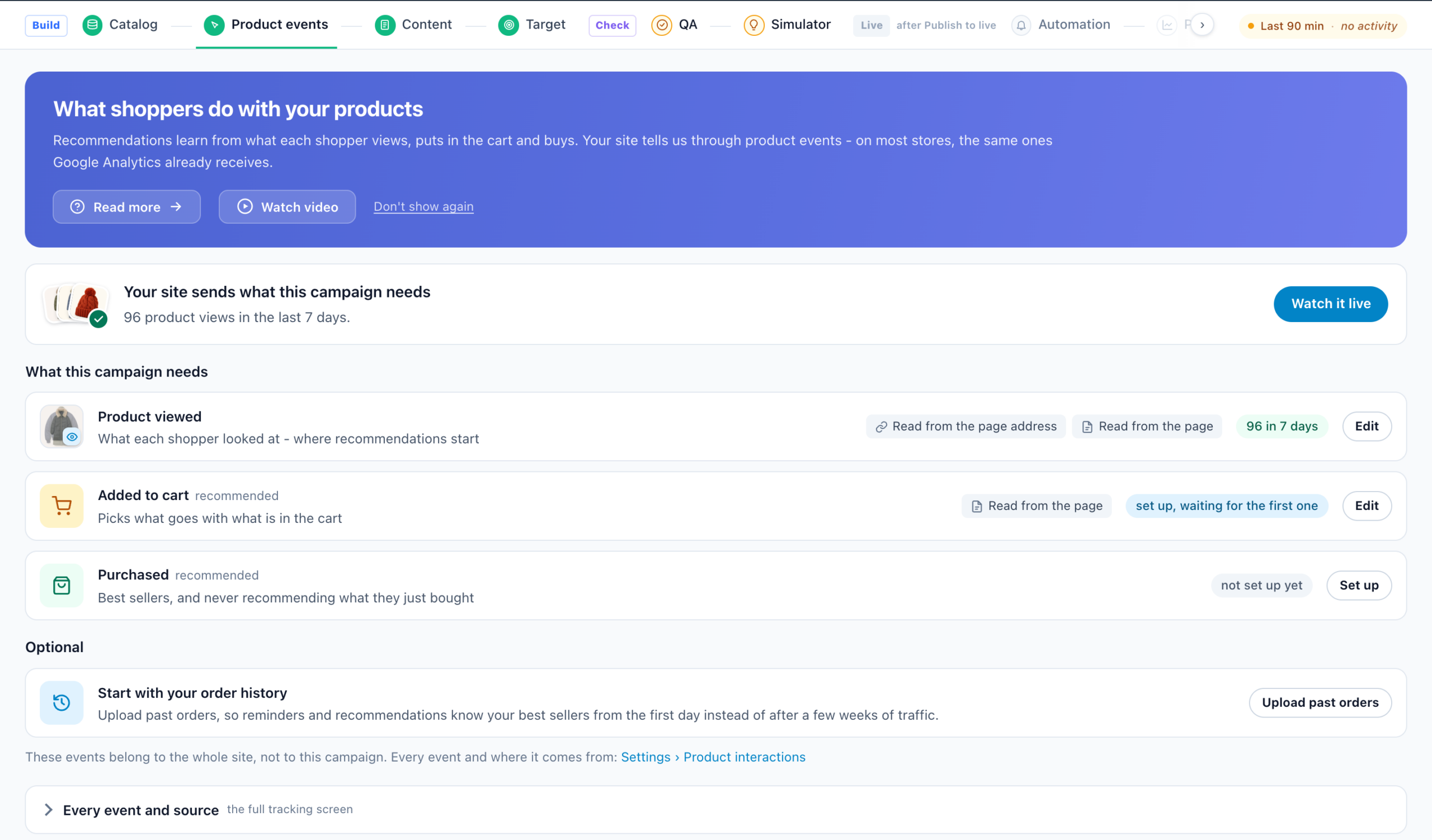Click the page icon in Product viewed's Read from the page
Screen dimensions: 1432x840
click(x=1087, y=427)
